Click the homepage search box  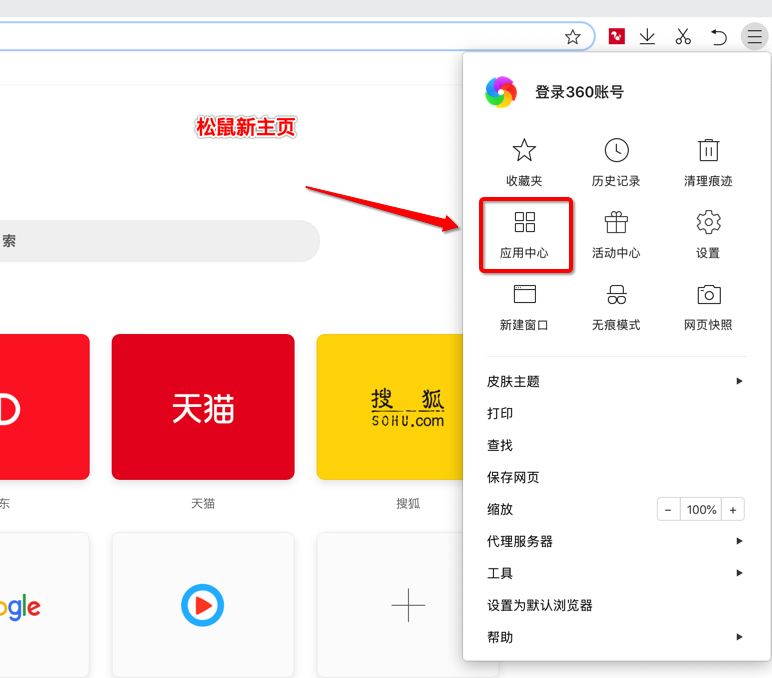(x=160, y=241)
